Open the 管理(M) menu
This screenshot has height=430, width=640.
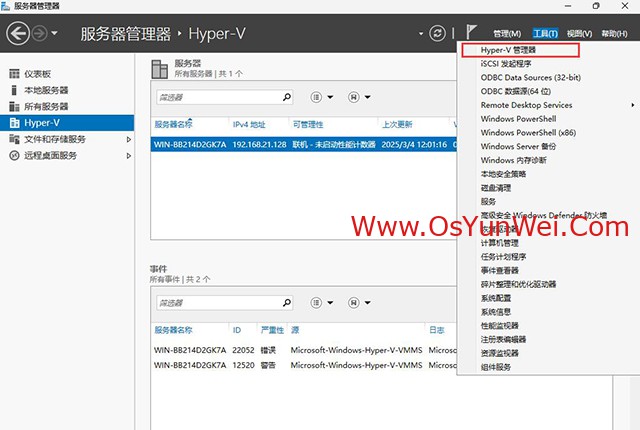point(507,33)
